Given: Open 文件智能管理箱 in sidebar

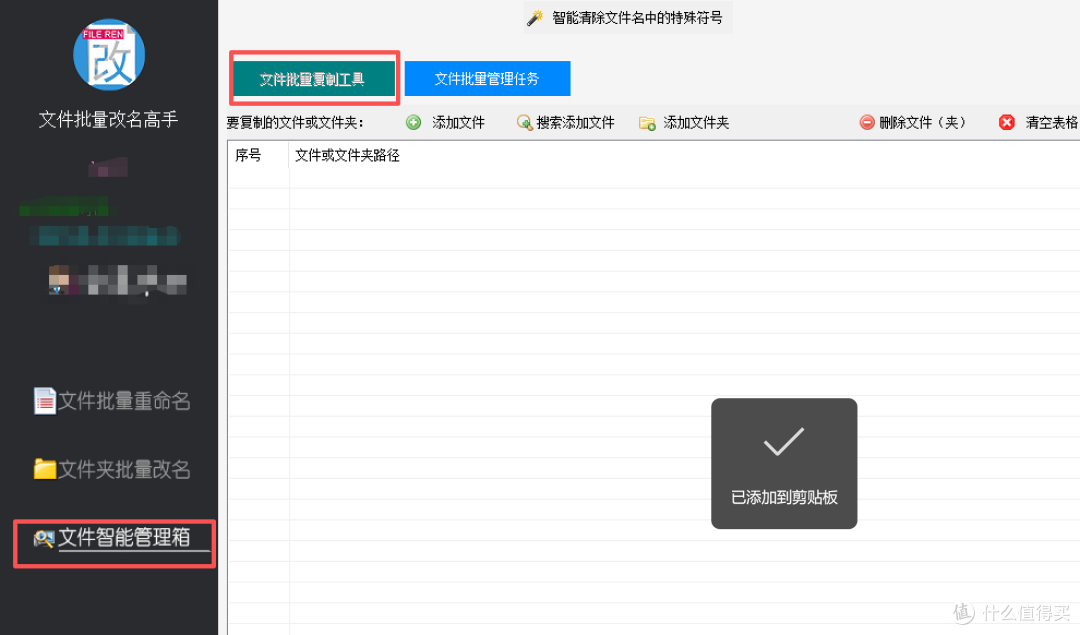Looking at the screenshot, I should 124,537.
